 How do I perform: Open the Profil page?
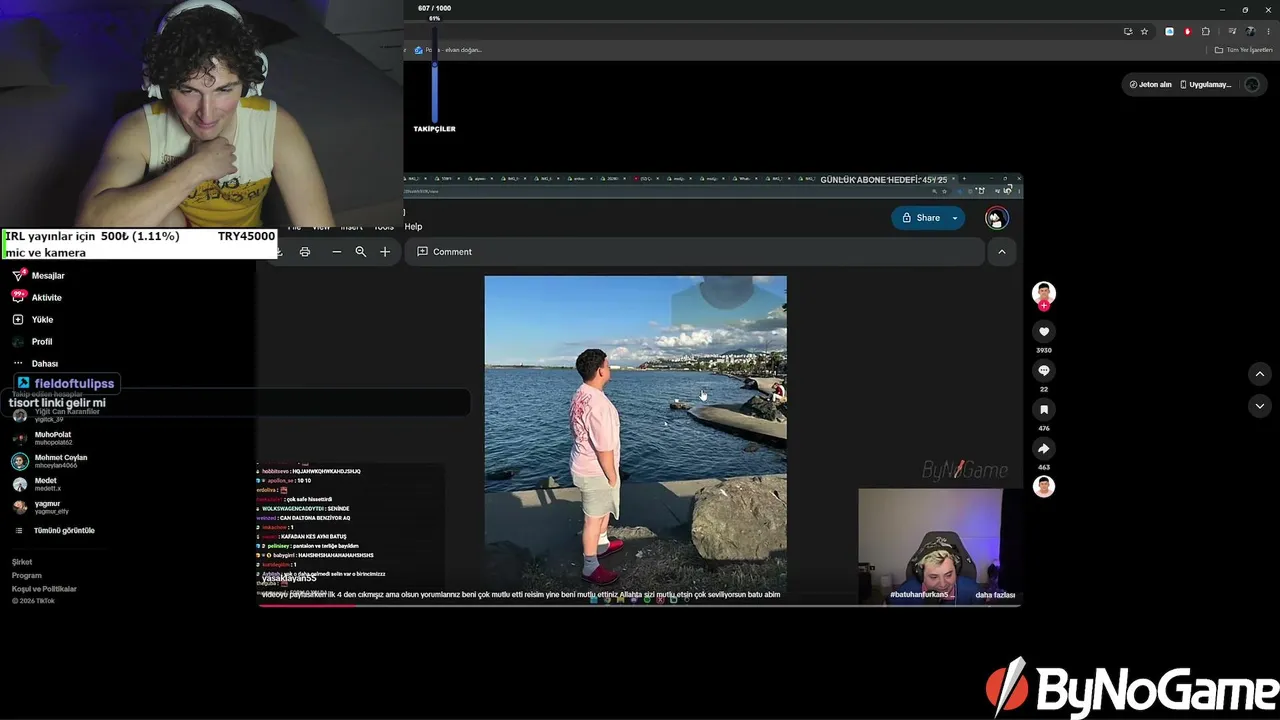point(32,342)
